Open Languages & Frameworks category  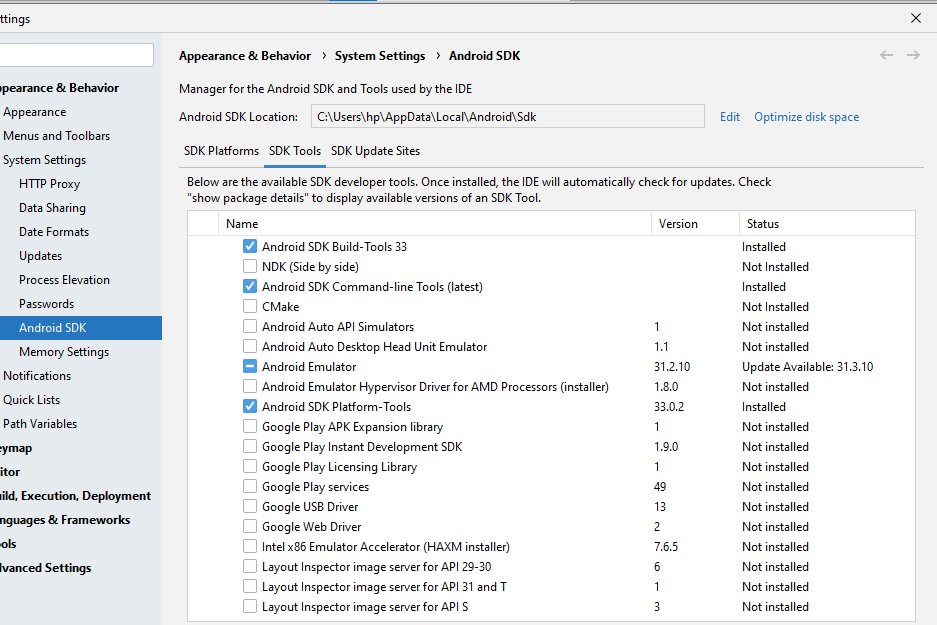[x=65, y=520]
